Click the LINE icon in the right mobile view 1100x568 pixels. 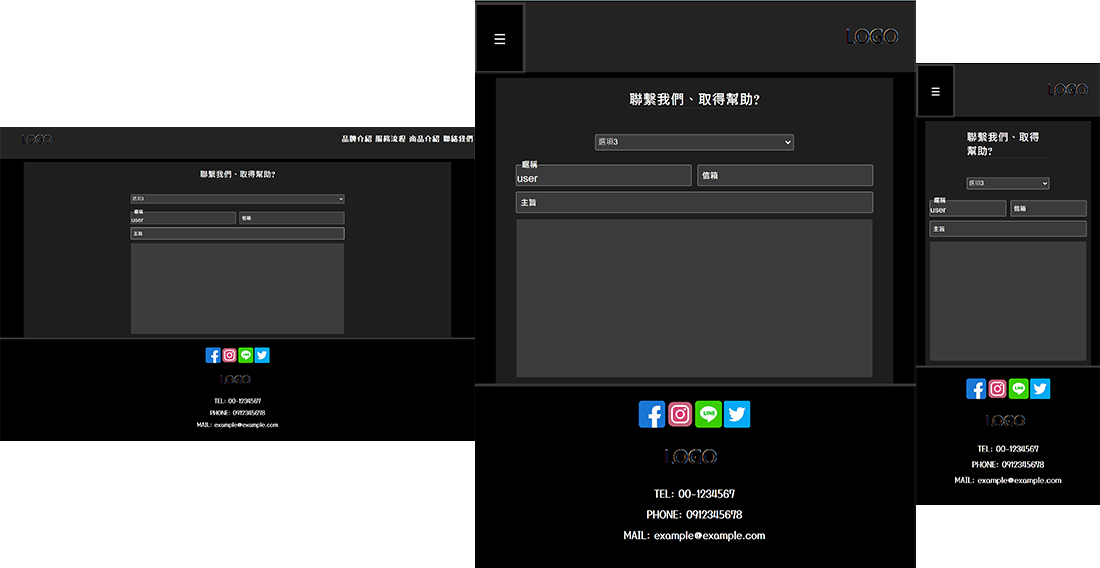pyautogui.click(x=1019, y=389)
